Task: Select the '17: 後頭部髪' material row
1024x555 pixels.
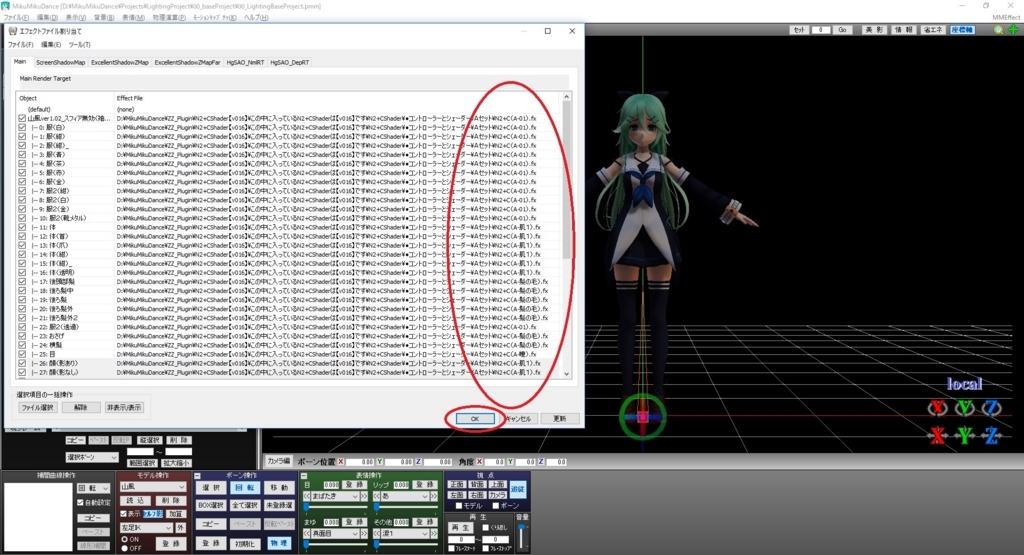Action: pos(287,281)
